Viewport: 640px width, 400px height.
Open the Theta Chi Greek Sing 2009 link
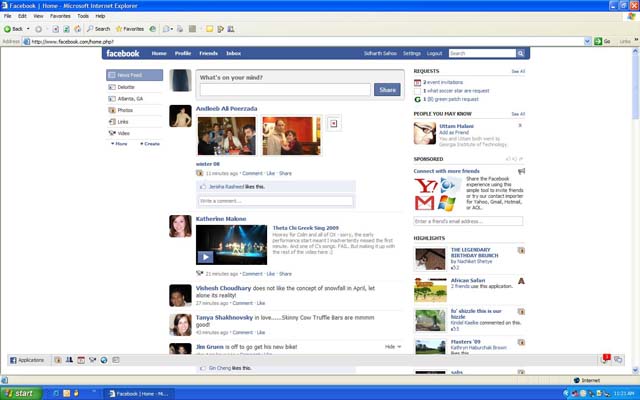305,228
